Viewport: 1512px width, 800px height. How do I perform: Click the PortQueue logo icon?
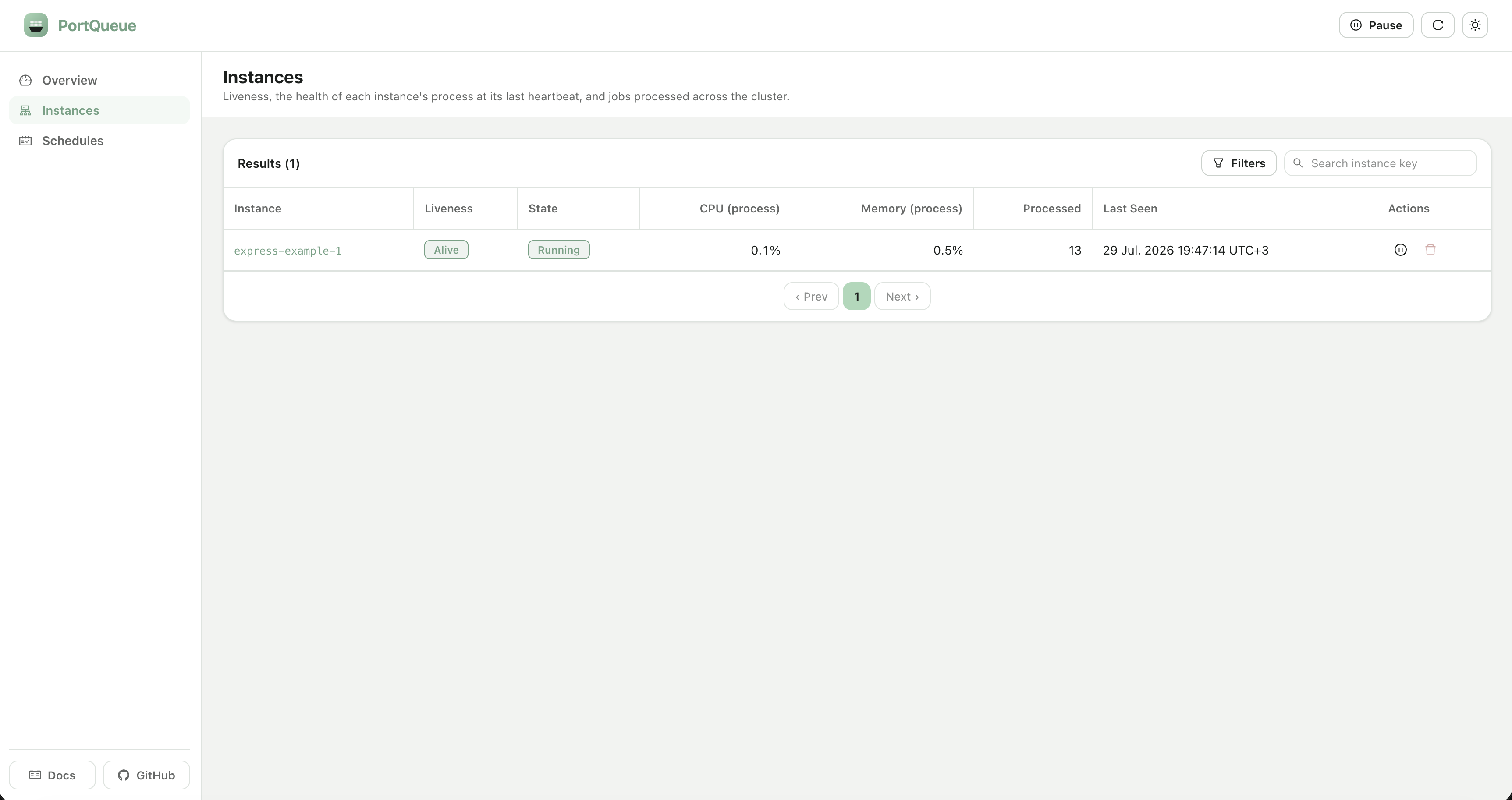pos(36,25)
